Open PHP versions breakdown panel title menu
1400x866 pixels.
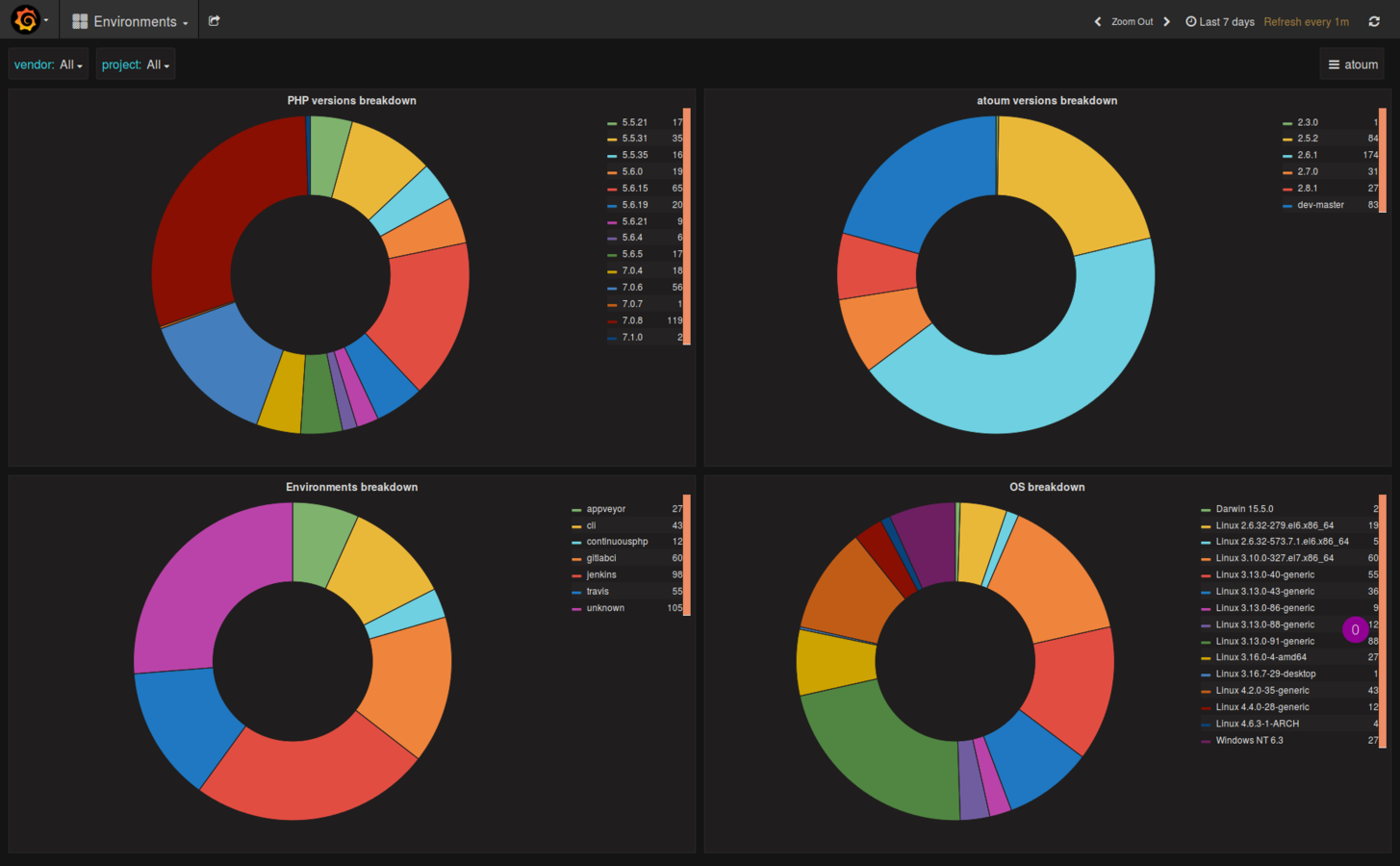(351, 100)
